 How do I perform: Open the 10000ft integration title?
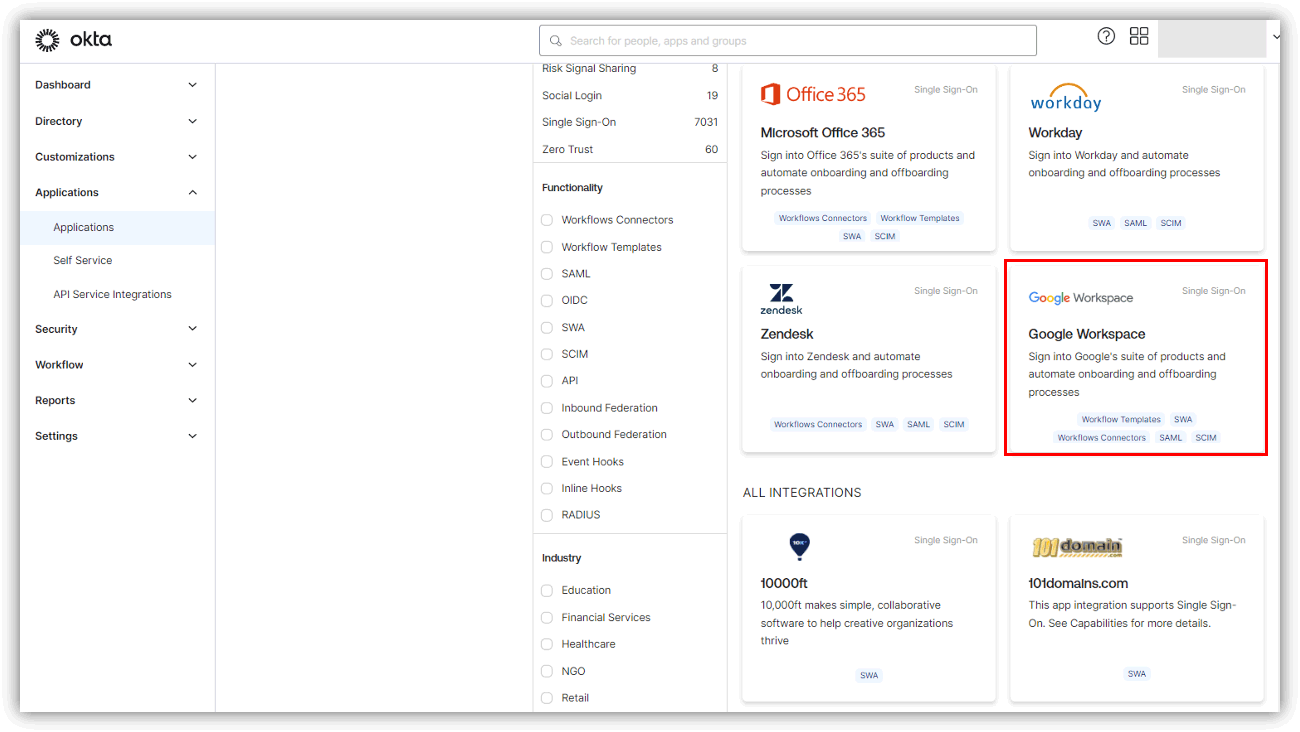point(786,583)
